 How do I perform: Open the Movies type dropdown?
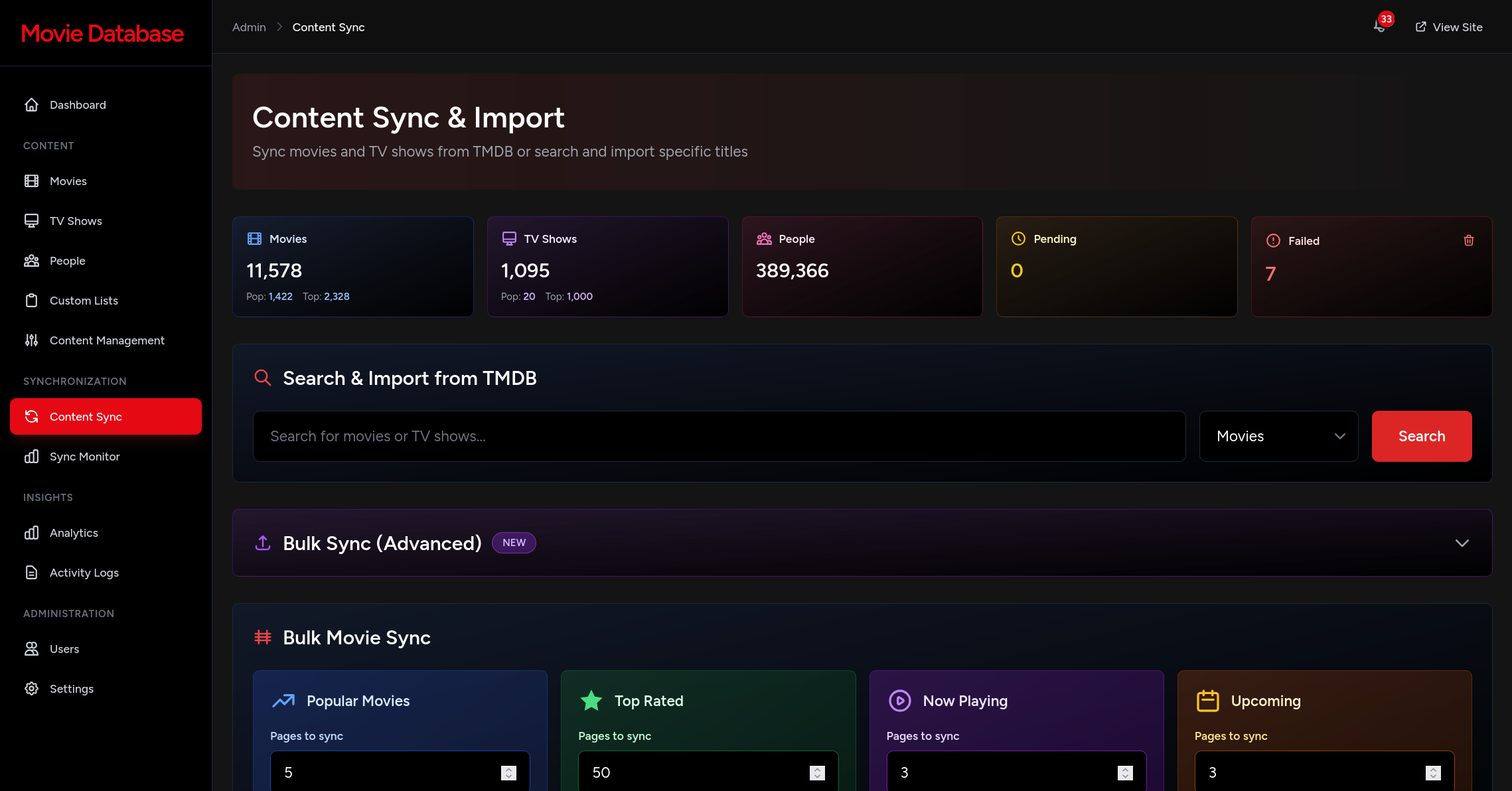pyautogui.click(x=1278, y=436)
